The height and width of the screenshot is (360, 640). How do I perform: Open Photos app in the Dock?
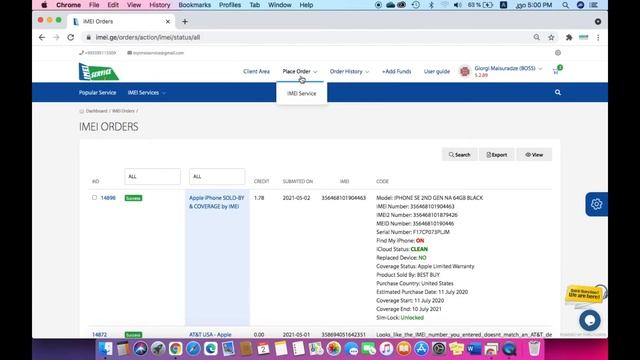333,349
